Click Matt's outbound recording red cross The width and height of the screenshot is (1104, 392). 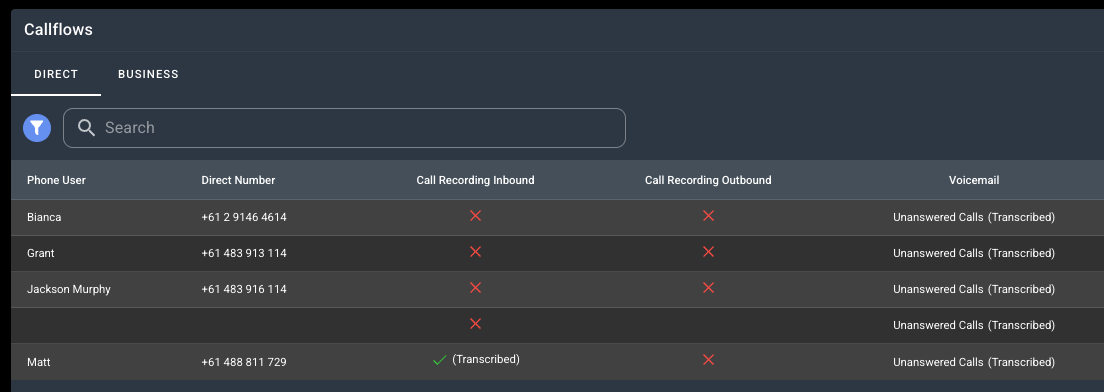click(x=708, y=360)
